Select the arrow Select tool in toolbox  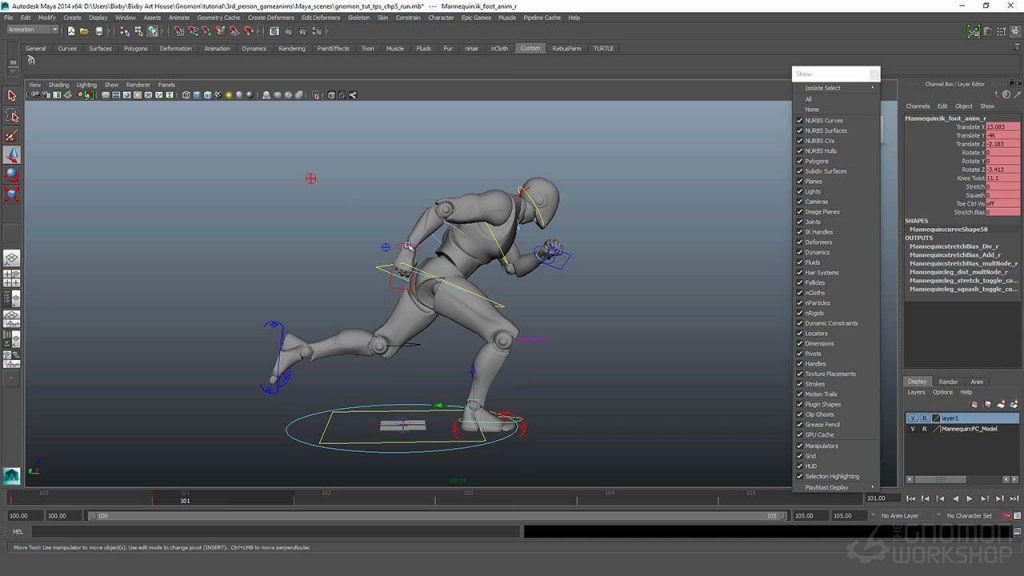[x=12, y=96]
